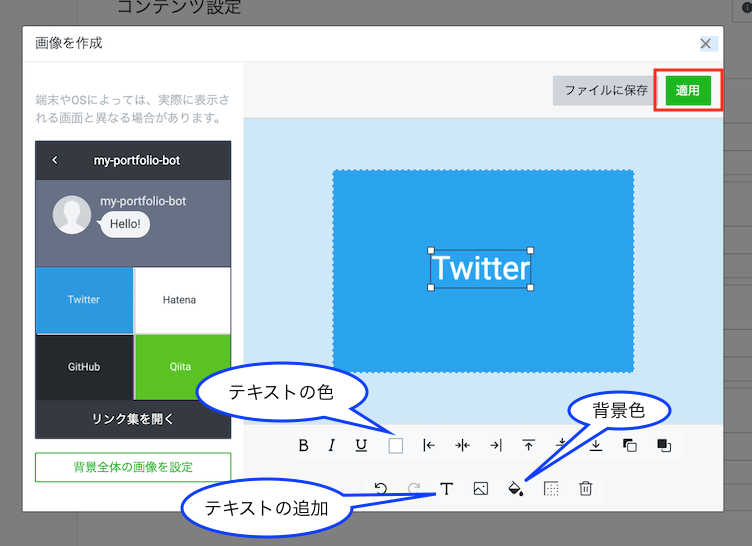The width and height of the screenshot is (752, 546).
Task: Center object horizontally
Action: tap(462, 446)
